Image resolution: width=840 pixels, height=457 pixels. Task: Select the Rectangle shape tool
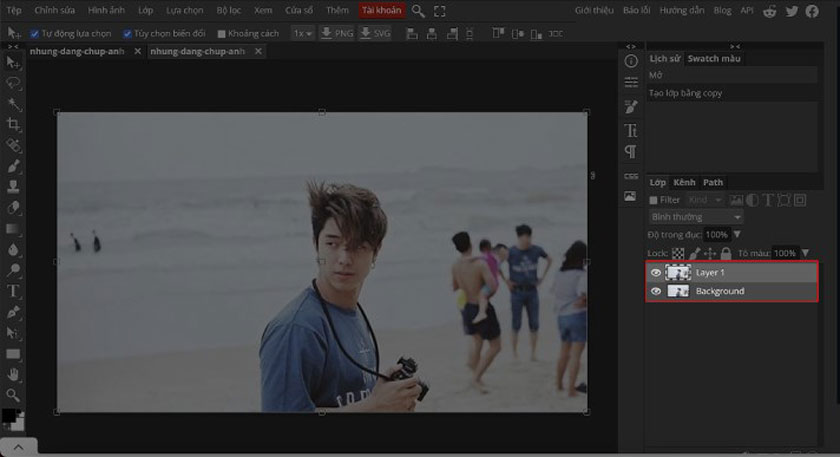click(x=13, y=354)
